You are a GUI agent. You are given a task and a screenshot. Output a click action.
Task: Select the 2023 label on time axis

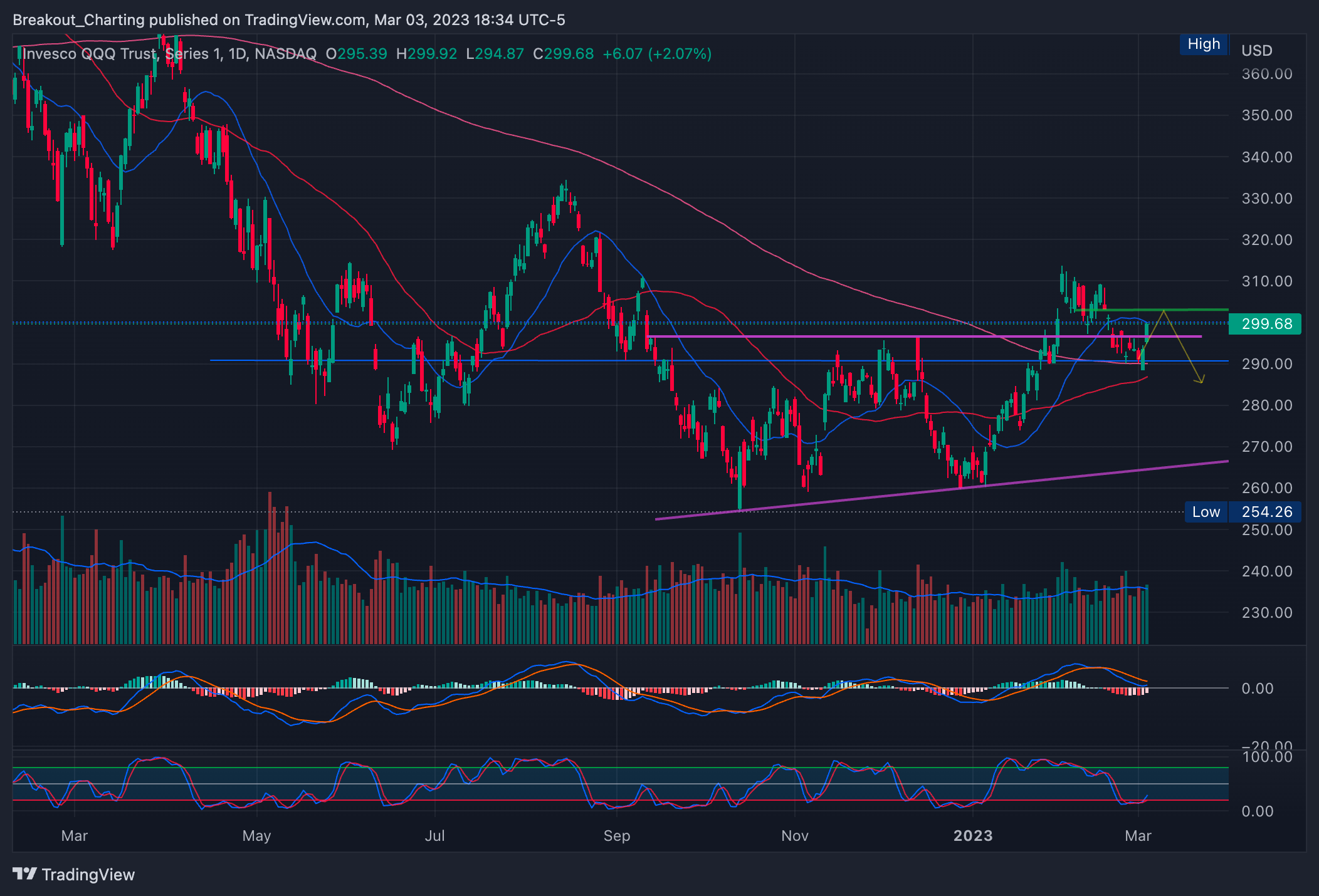972,836
